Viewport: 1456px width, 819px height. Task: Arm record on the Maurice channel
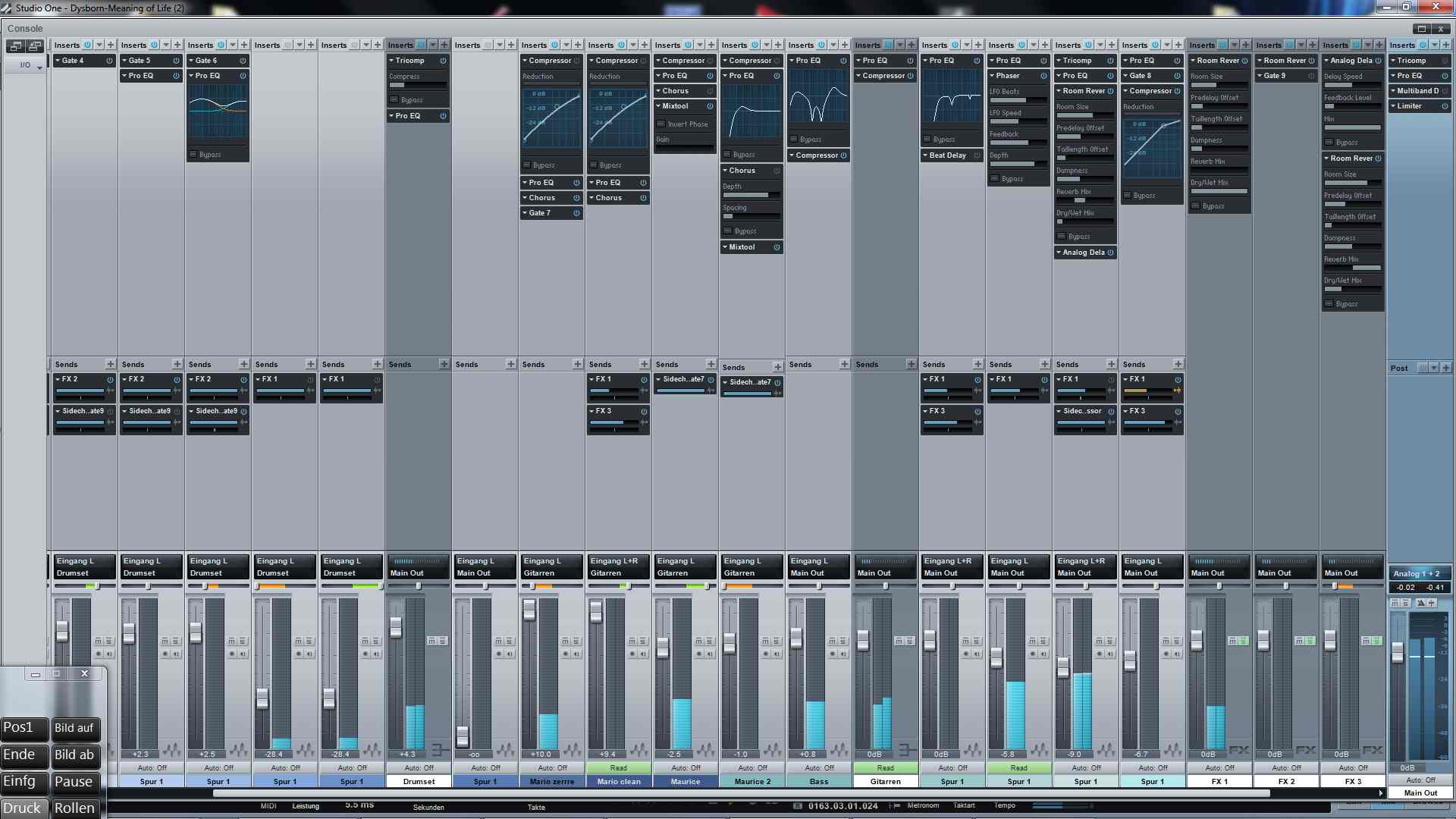(698, 654)
